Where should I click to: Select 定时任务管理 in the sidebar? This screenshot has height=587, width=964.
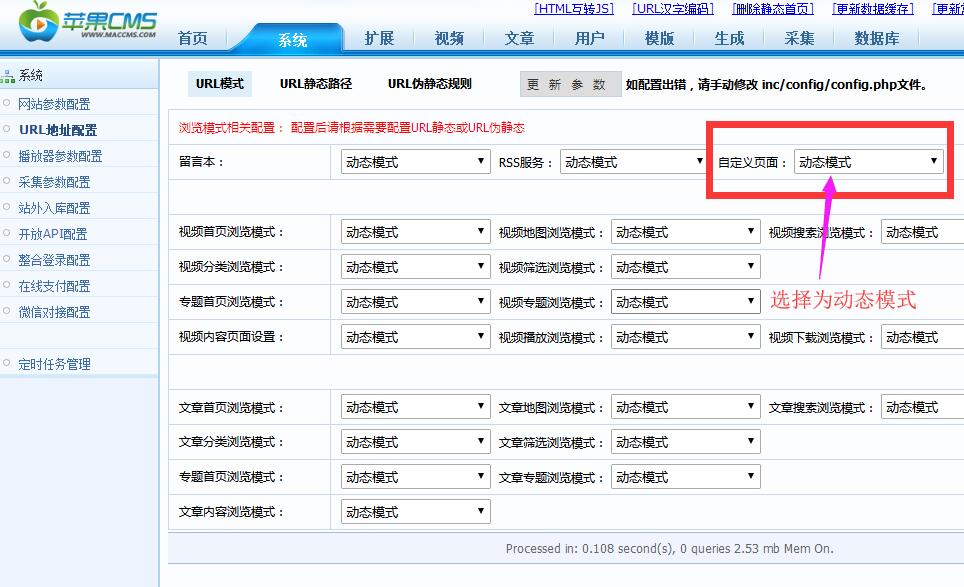[54, 363]
